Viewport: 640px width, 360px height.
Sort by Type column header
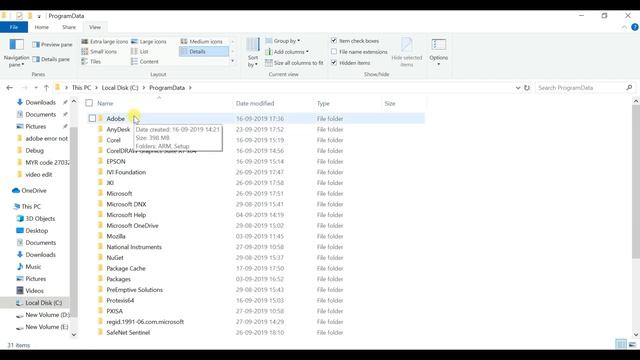coord(323,104)
